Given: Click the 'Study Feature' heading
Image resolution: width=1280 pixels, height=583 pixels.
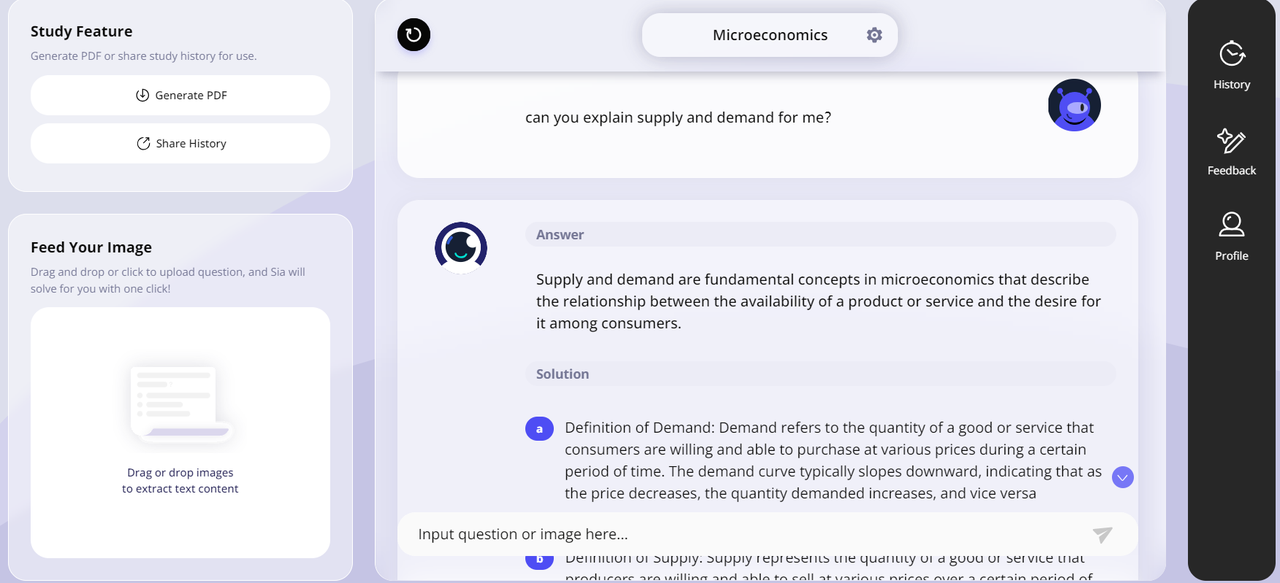Looking at the screenshot, I should pos(81,31).
